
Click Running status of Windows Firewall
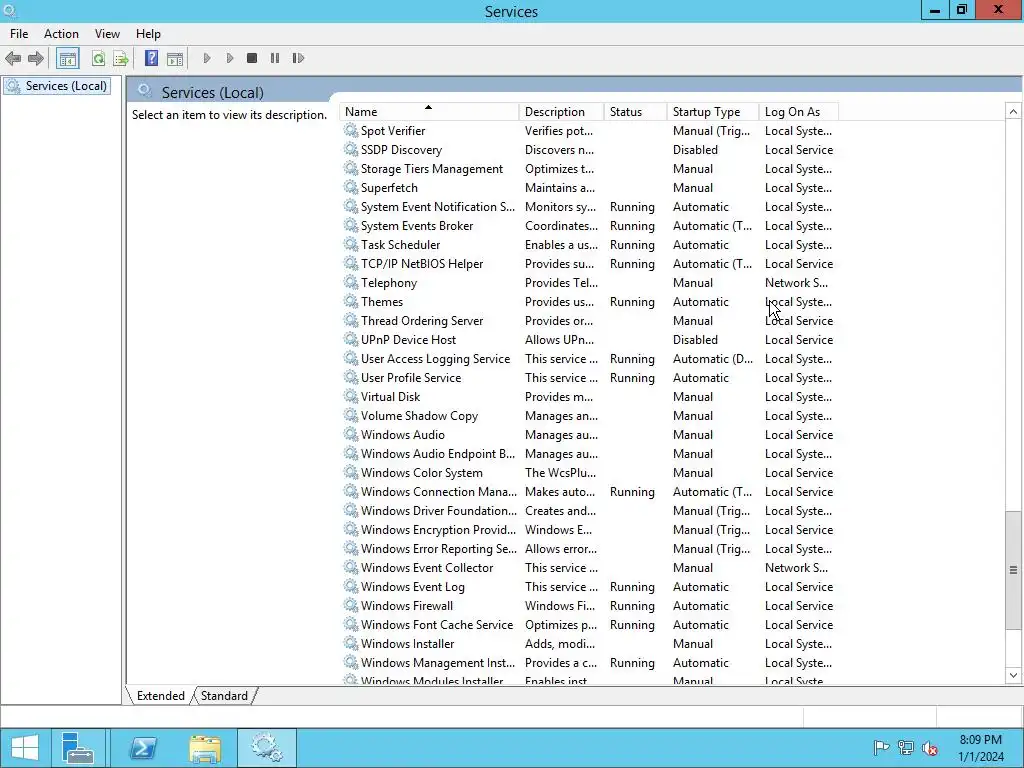pos(632,605)
